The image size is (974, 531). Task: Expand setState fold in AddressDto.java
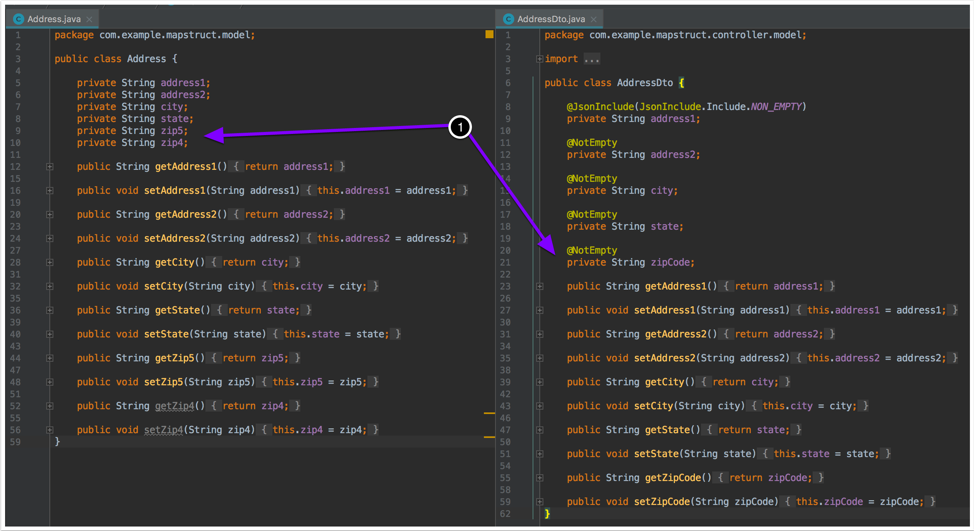coord(539,453)
